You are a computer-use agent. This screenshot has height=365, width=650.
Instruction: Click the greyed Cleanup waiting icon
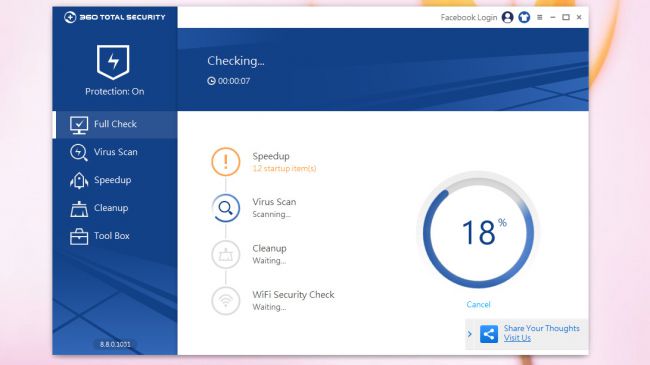pyautogui.click(x=226, y=254)
